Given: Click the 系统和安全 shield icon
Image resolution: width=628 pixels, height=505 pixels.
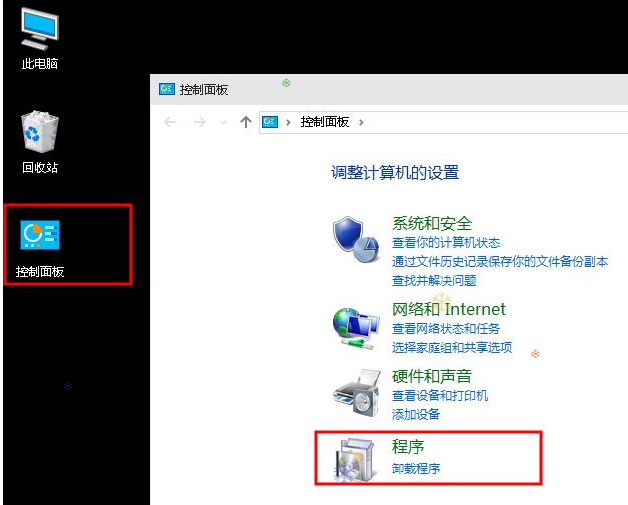Looking at the screenshot, I should [356, 240].
